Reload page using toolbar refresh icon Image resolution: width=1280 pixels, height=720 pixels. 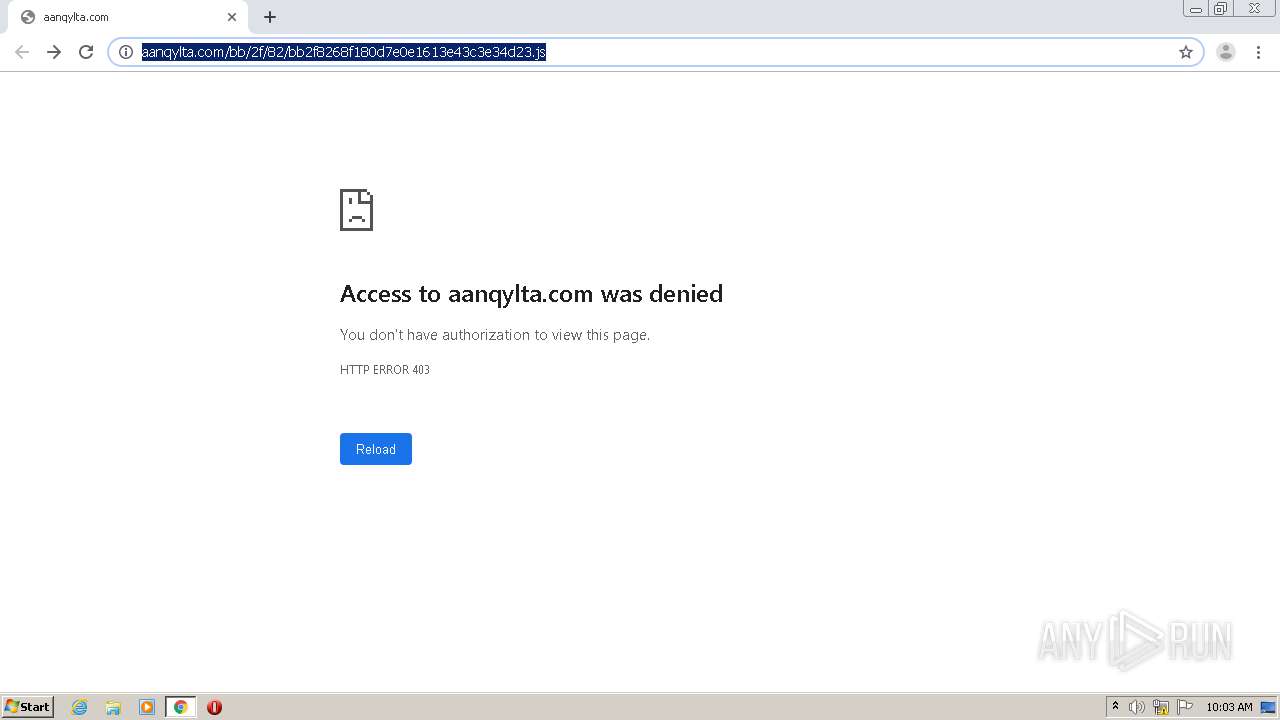pos(86,52)
